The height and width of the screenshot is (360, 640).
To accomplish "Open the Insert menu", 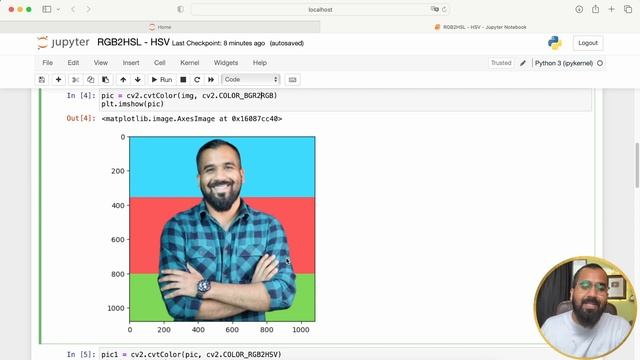I will click(131, 63).
